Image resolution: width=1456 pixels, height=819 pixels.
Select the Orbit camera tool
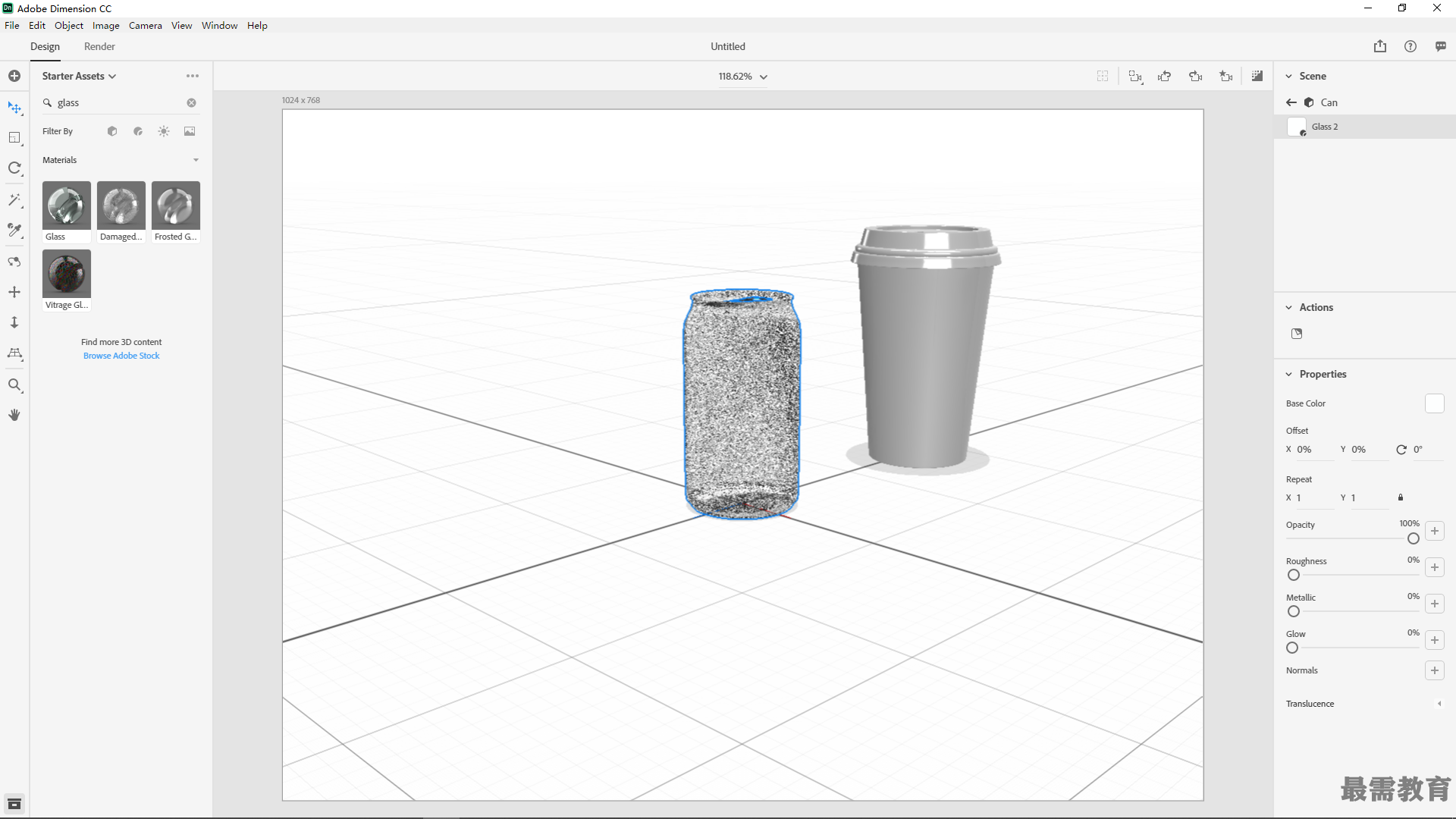coord(14,262)
